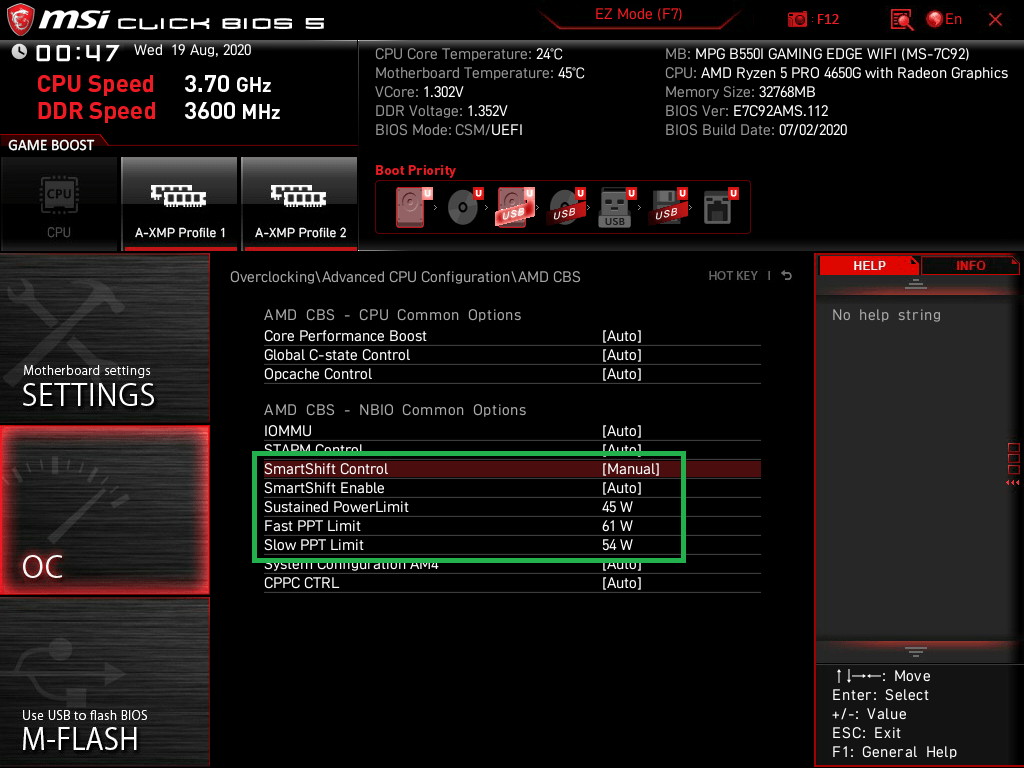1024x768 pixels.
Task: Close the BIOS with the X icon
Action: [x=995, y=20]
